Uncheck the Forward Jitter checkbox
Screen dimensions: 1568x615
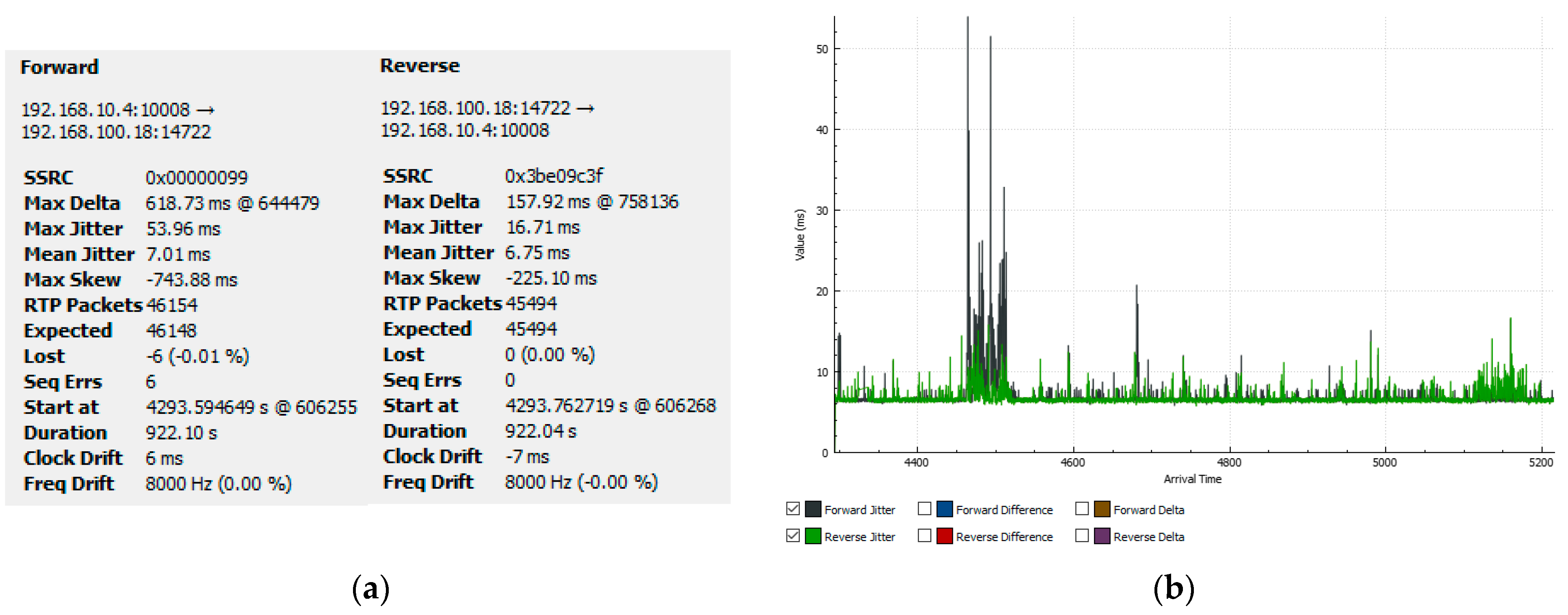pos(793,509)
